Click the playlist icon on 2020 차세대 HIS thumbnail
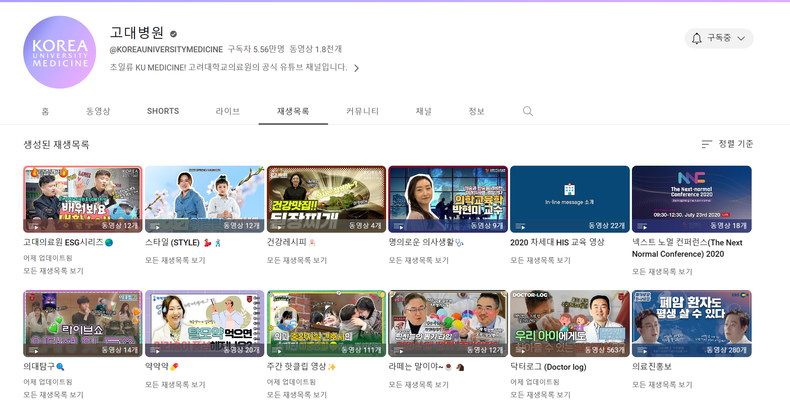The height and width of the screenshot is (406, 790). tap(520, 226)
